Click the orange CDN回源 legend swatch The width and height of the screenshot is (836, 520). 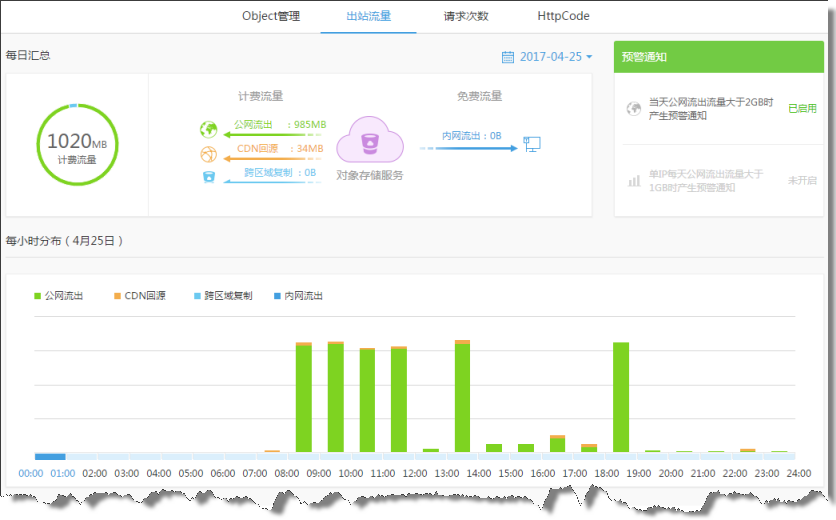[x=117, y=296]
